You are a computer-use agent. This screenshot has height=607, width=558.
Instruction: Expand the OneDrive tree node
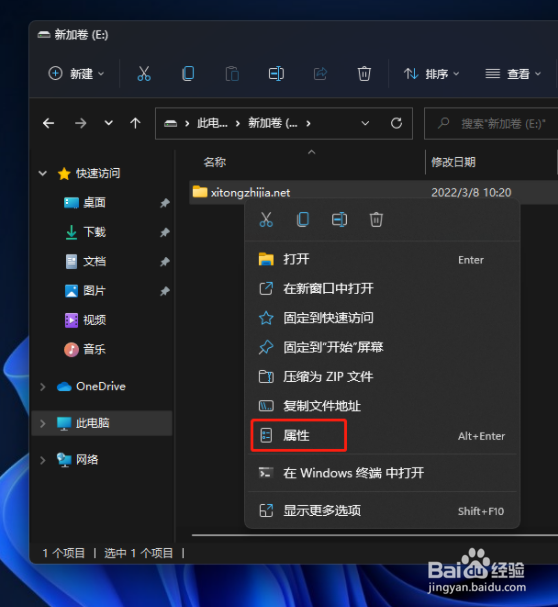pyautogui.click(x=43, y=387)
